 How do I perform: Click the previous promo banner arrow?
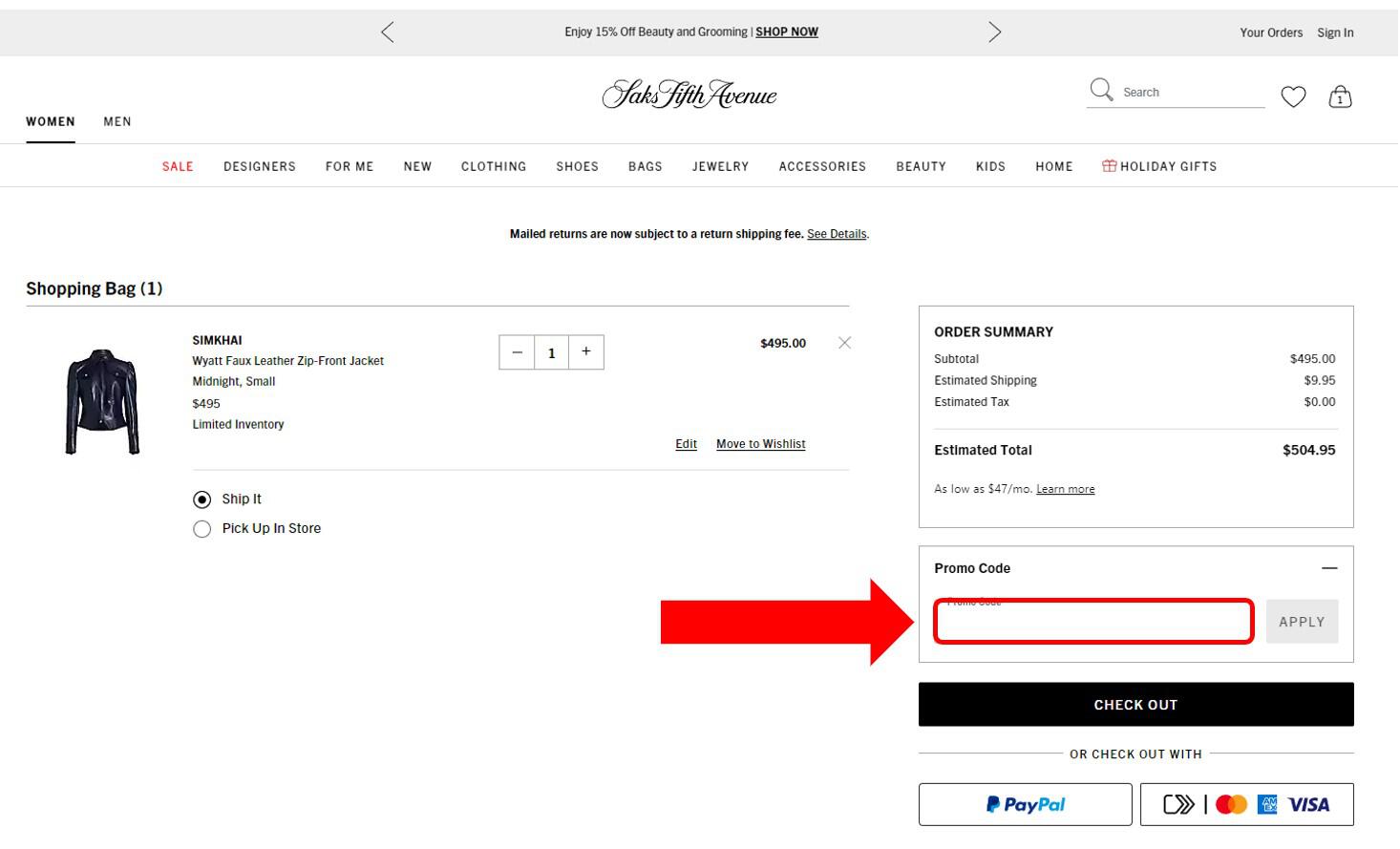[x=387, y=32]
